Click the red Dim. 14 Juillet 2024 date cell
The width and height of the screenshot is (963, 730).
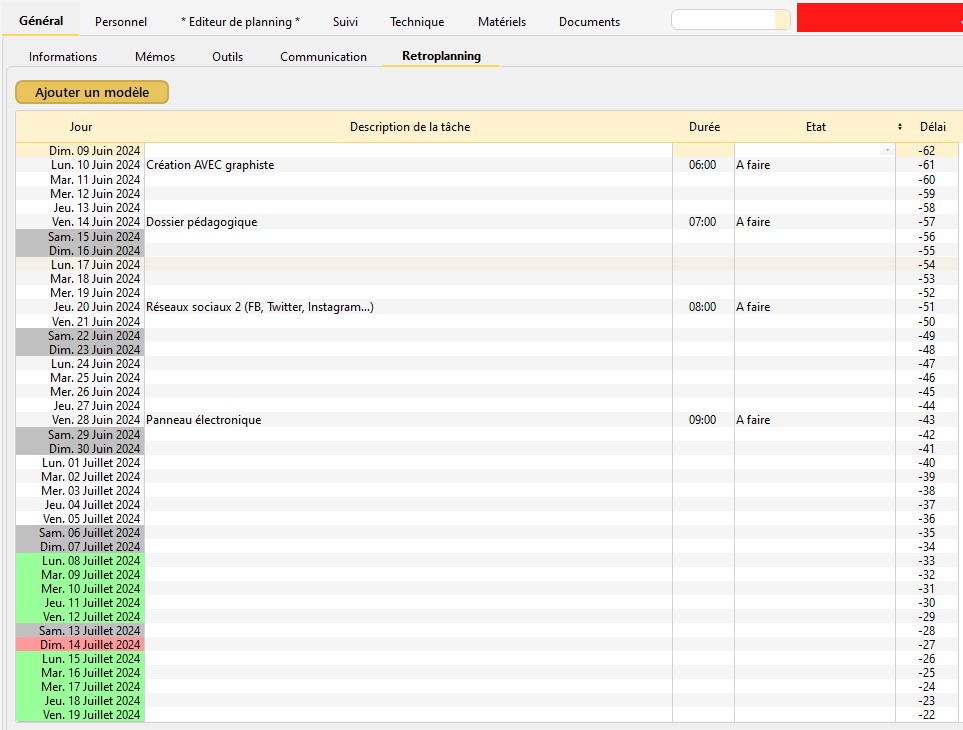coord(80,645)
